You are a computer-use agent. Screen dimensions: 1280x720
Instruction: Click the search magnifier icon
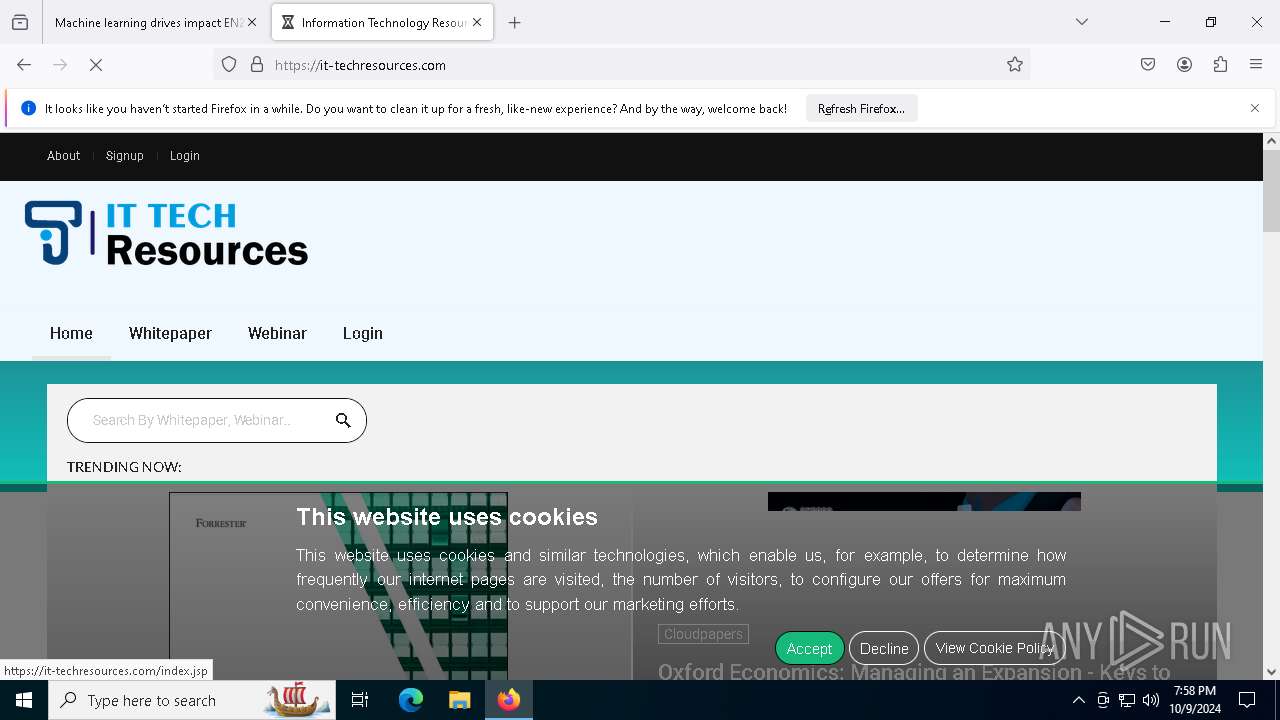tap(343, 420)
